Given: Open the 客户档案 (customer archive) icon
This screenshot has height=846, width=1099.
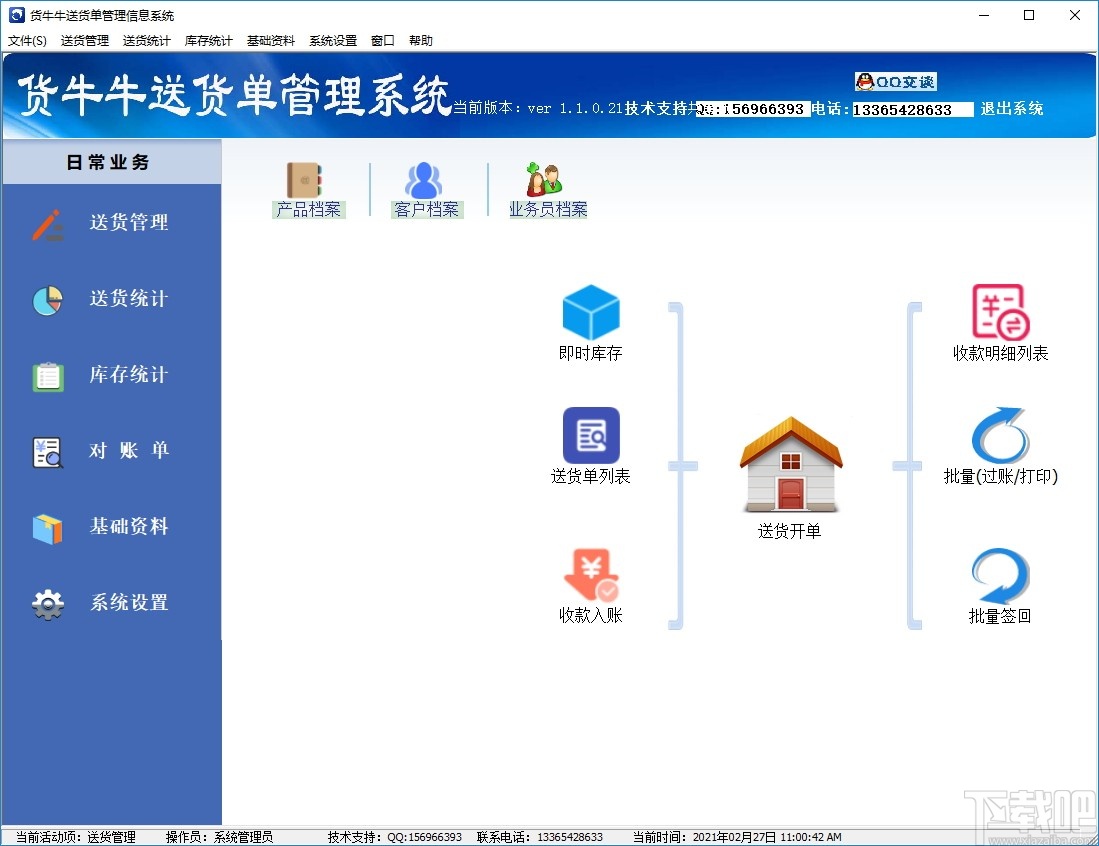Looking at the screenshot, I should (426, 188).
